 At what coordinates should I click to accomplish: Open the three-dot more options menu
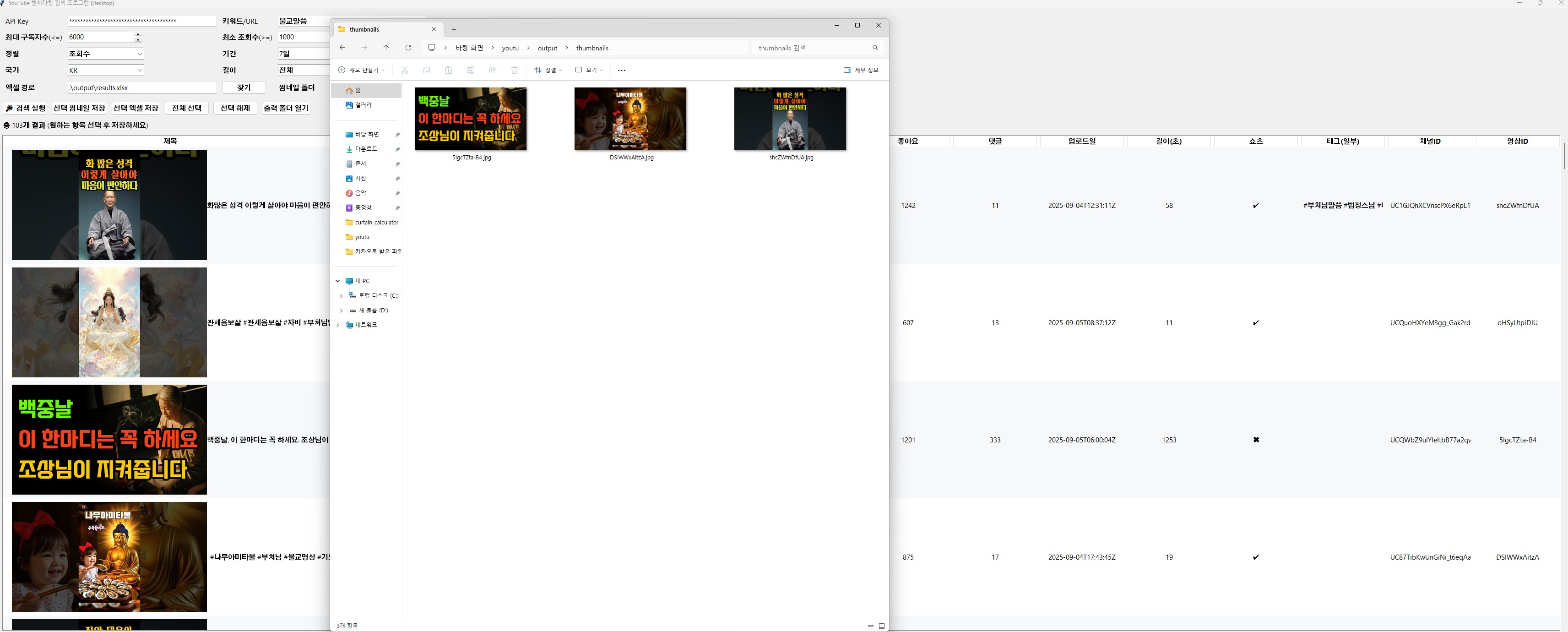pyautogui.click(x=621, y=70)
